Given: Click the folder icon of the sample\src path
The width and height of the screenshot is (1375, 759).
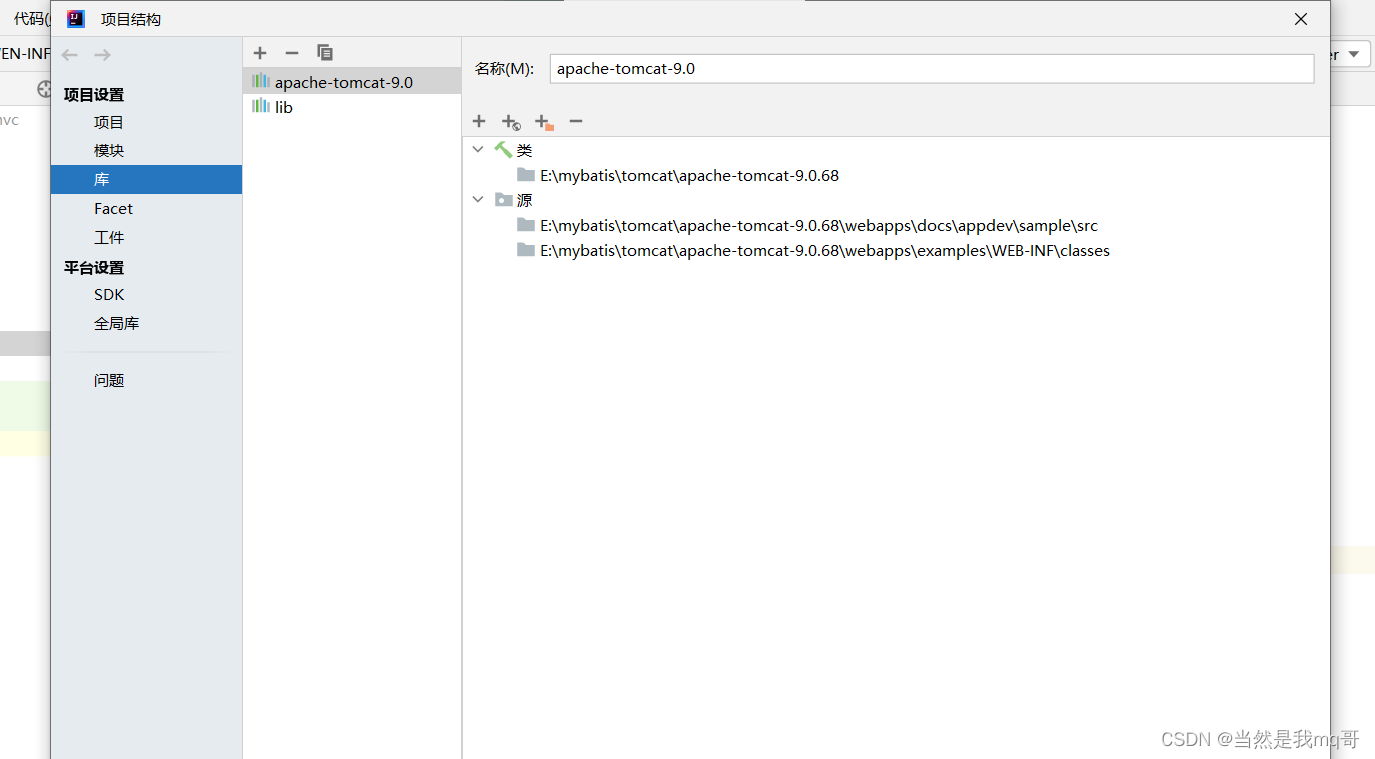Looking at the screenshot, I should pyautogui.click(x=526, y=225).
